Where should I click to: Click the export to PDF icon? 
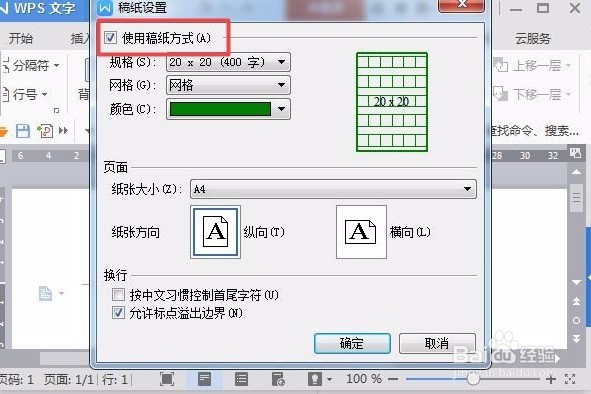click(45, 131)
